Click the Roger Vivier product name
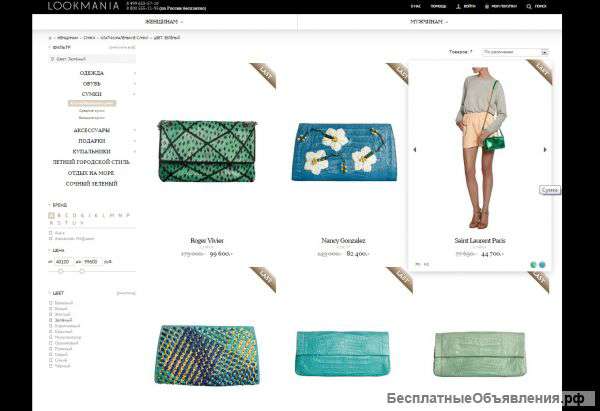600x411 pixels. click(207, 241)
